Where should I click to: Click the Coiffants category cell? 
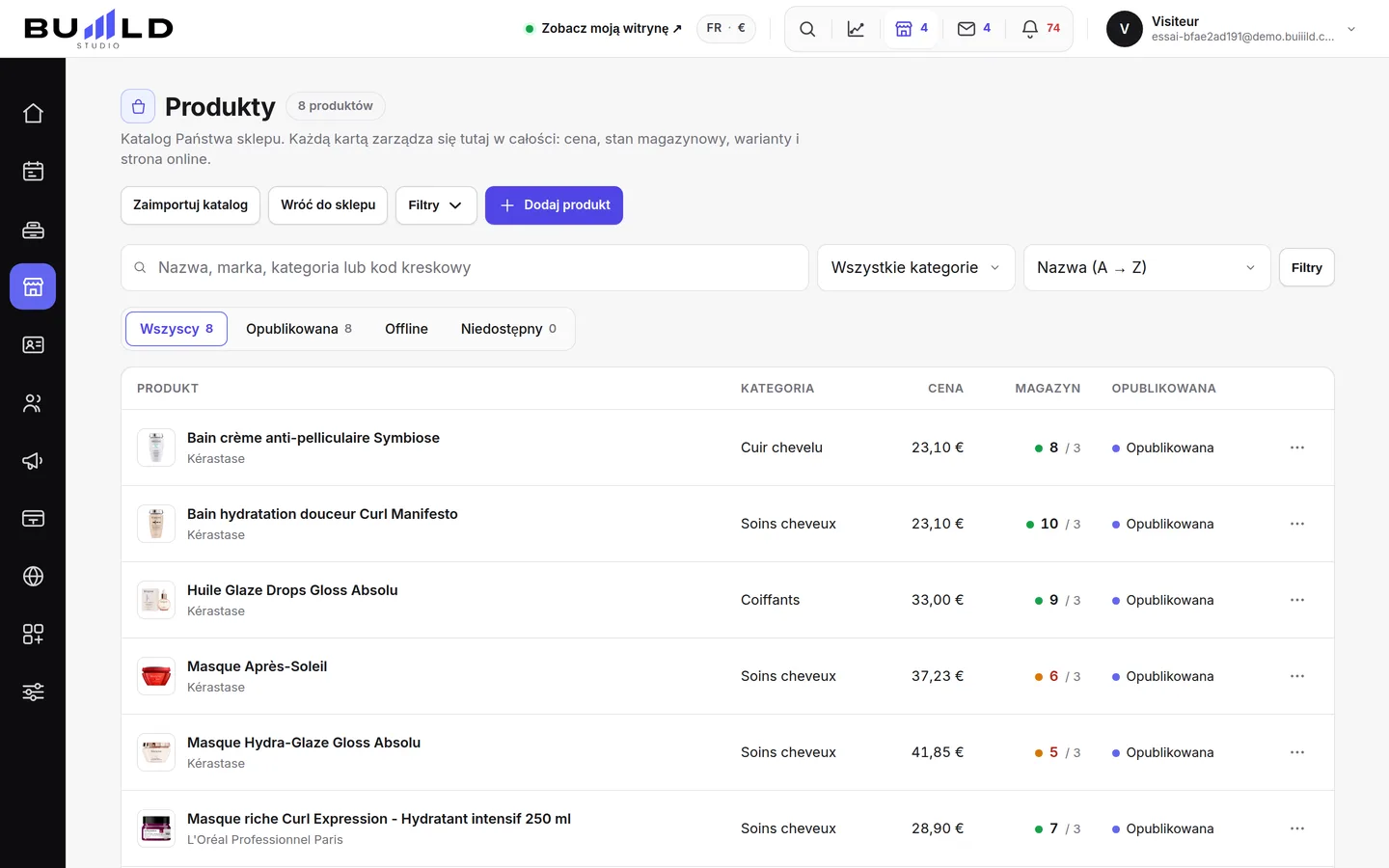coord(770,600)
